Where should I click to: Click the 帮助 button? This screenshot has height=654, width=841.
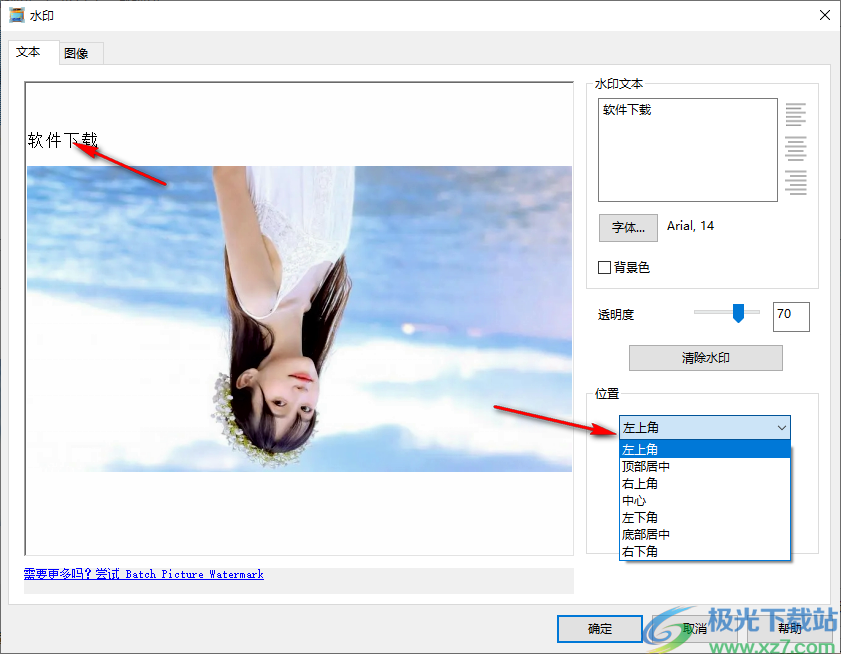pyautogui.click(x=790, y=629)
